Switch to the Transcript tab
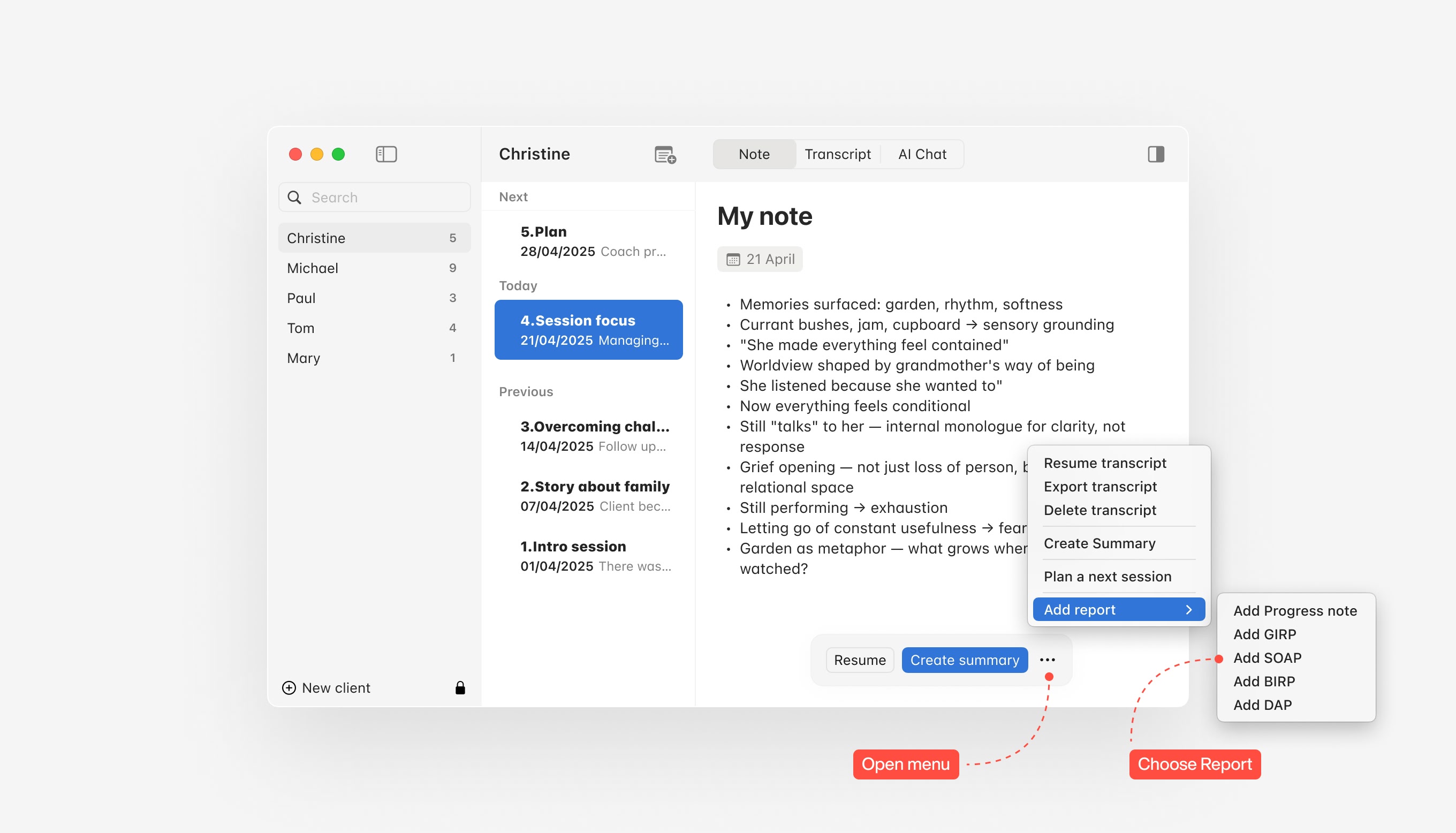 (837, 154)
